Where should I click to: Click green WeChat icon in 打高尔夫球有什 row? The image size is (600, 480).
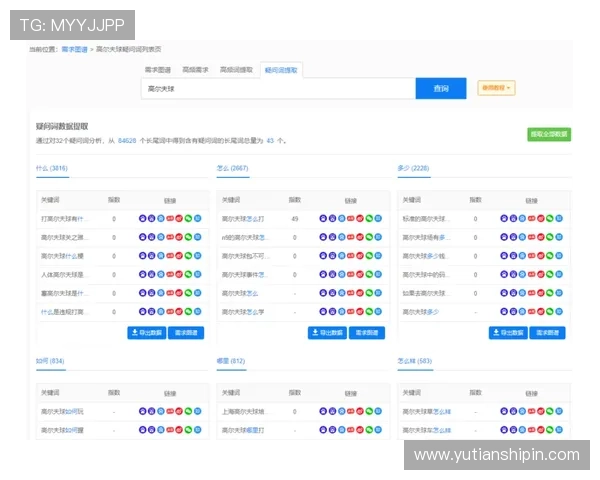click(x=188, y=219)
